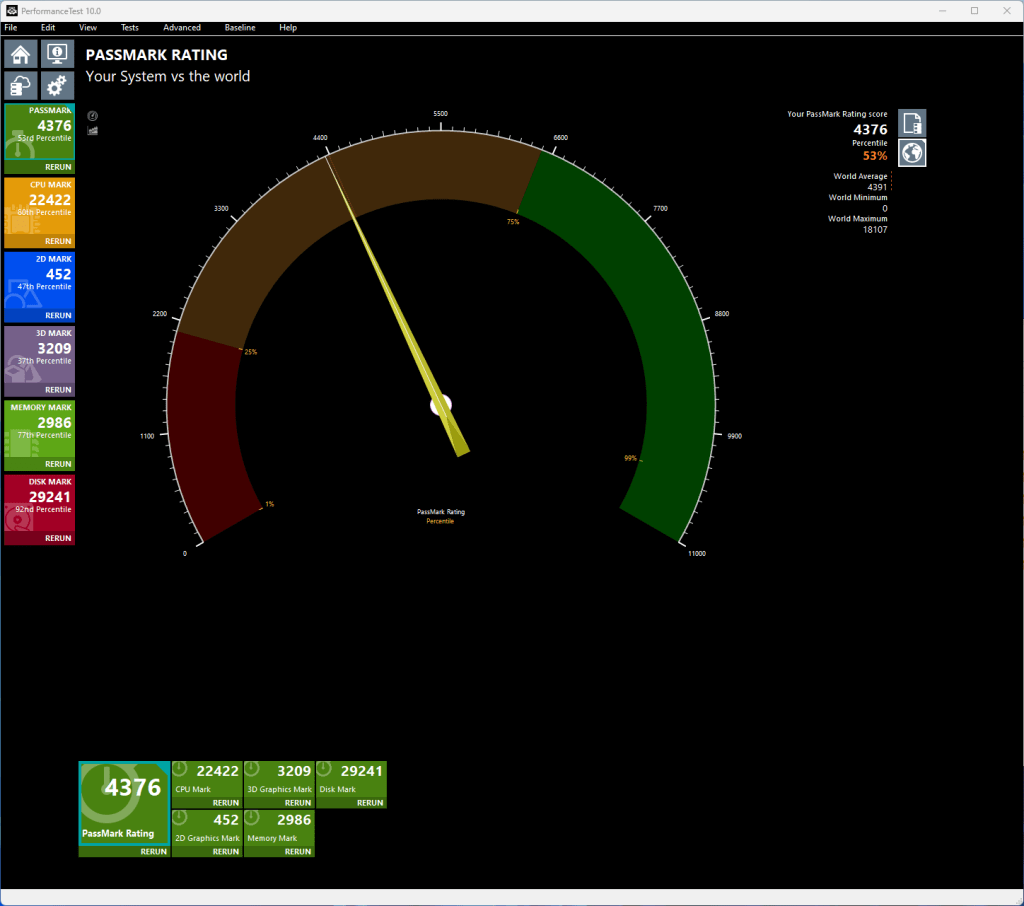Rerun the Disk Mark test from sidebar
This screenshot has height=906, width=1024.
[58, 538]
